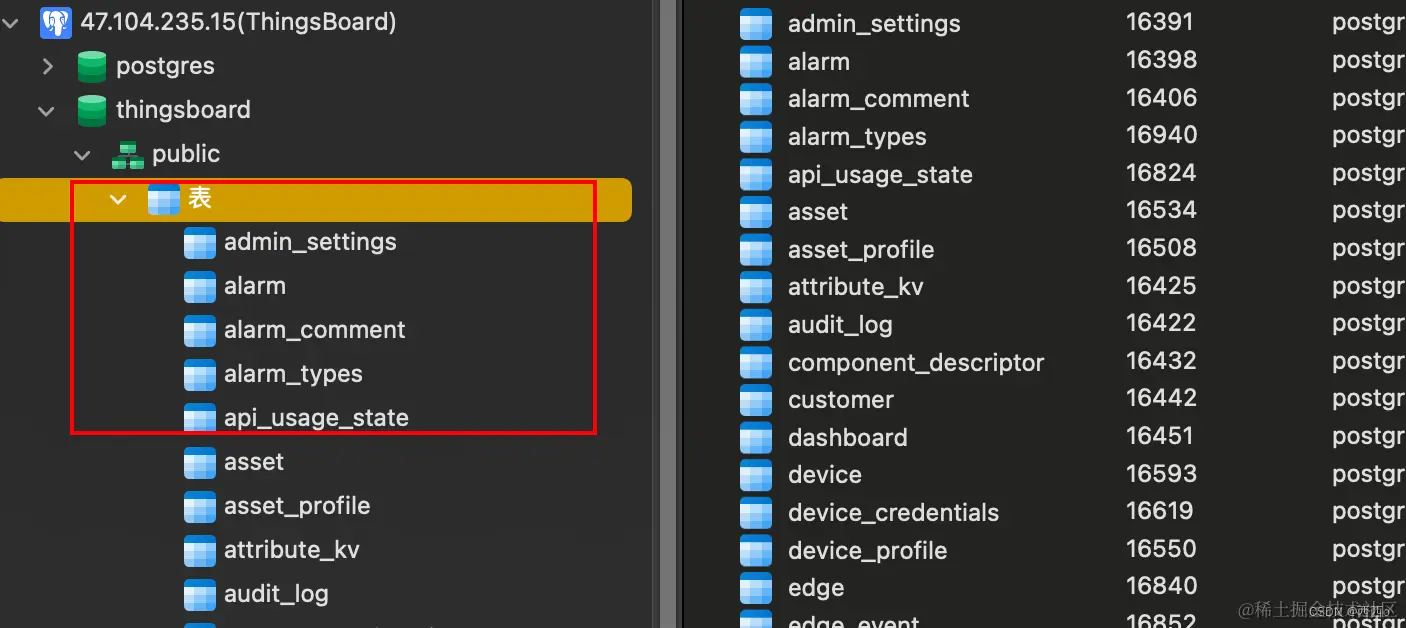Click dashboard table icon in list
Screen dimensions: 1406x628
pyautogui.click(x=756, y=437)
